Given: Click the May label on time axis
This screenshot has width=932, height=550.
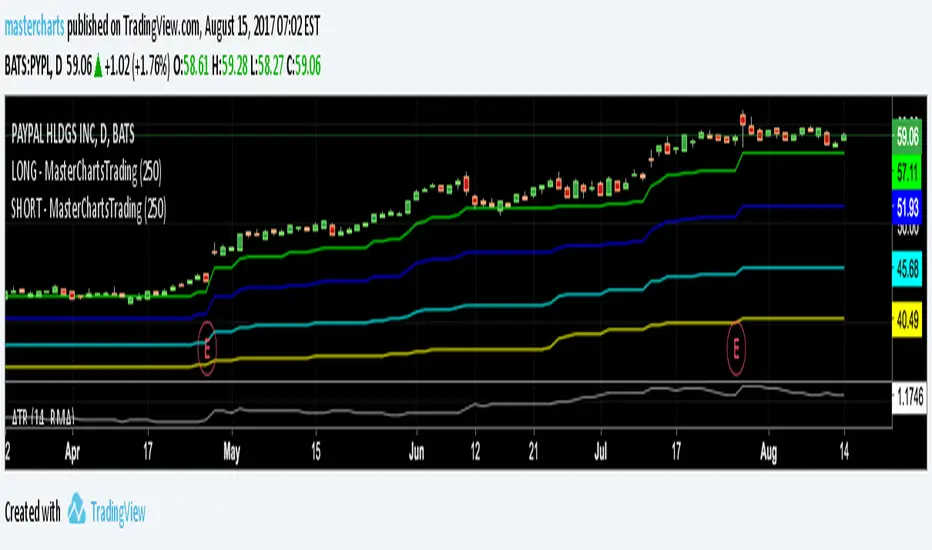Looking at the screenshot, I should click(232, 453).
